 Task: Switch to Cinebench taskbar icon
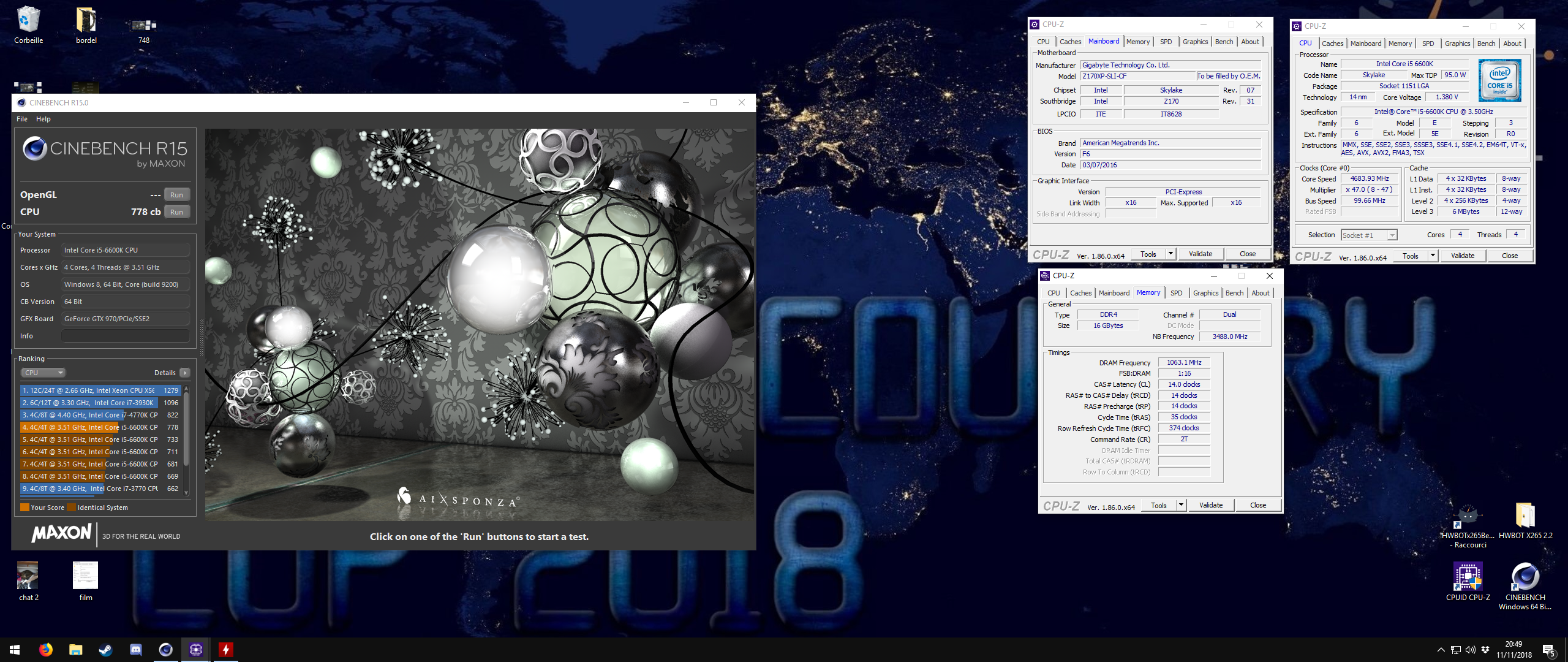pos(165,650)
